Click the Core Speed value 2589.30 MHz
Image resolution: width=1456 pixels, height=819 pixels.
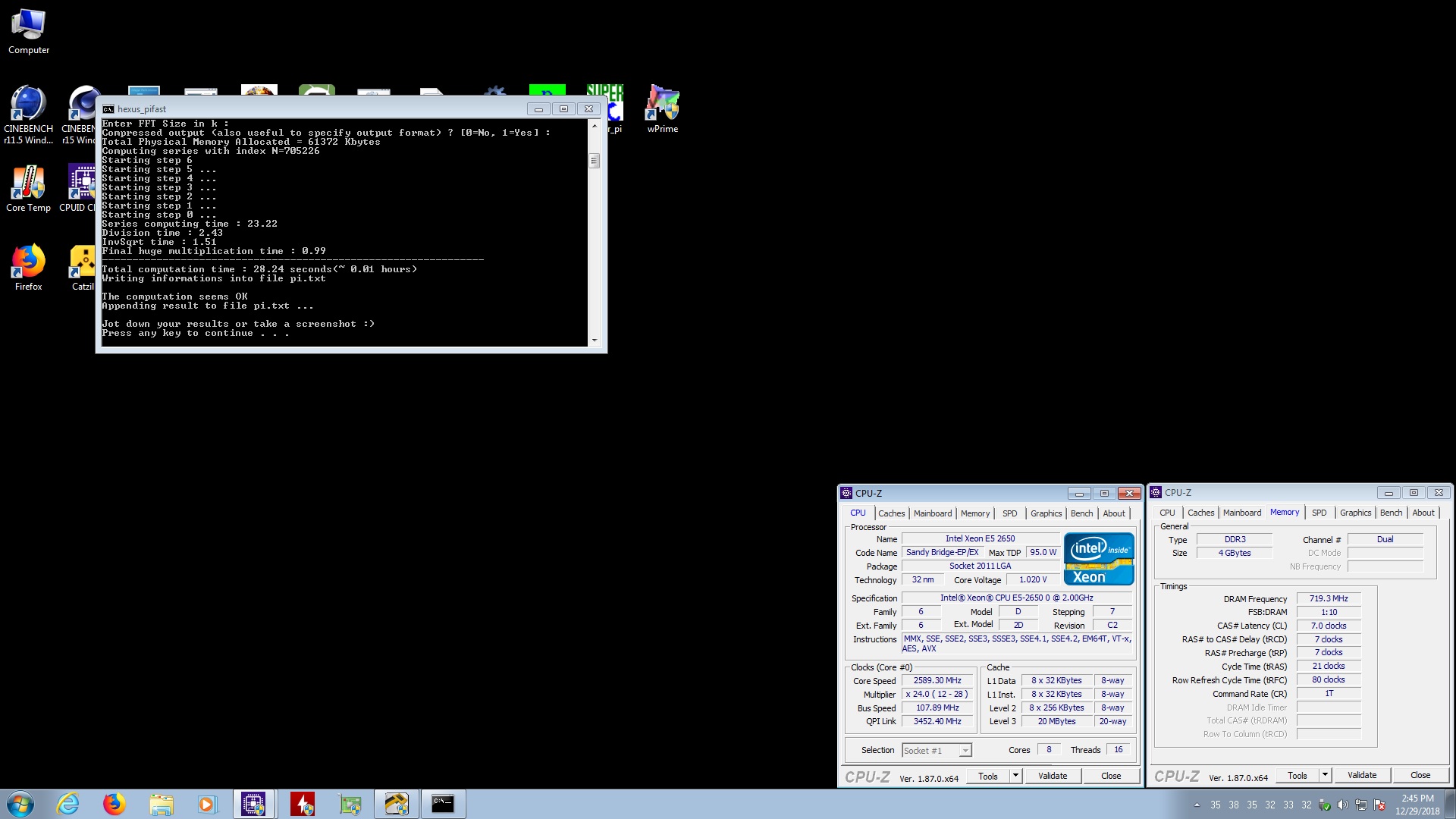(937, 681)
